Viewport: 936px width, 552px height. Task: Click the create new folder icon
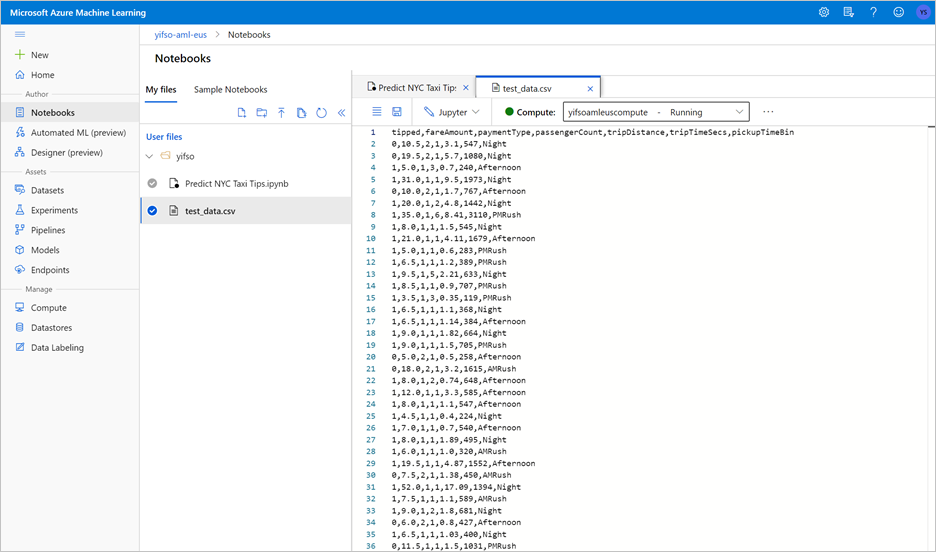262,113
